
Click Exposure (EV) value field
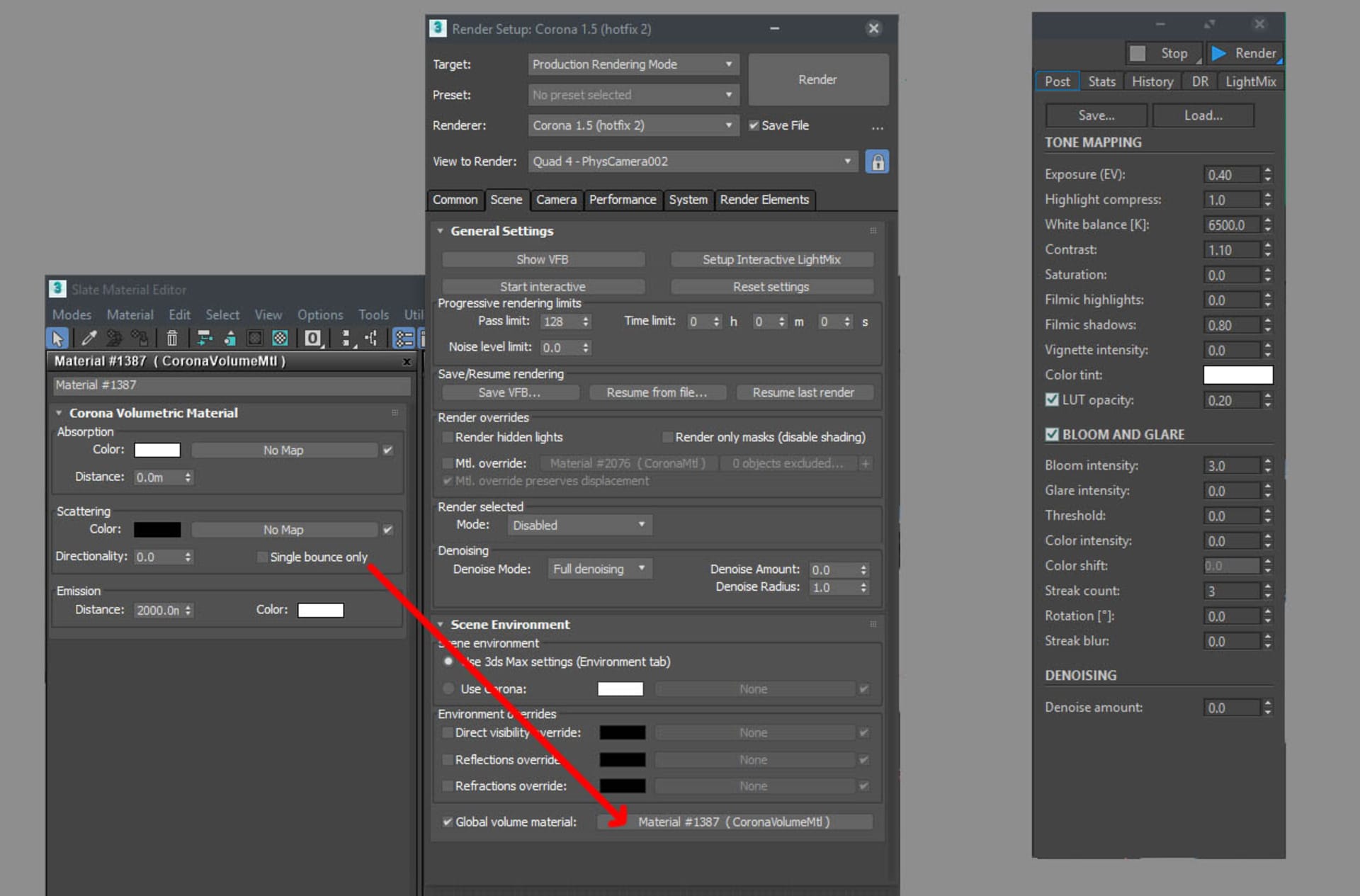1232,174
